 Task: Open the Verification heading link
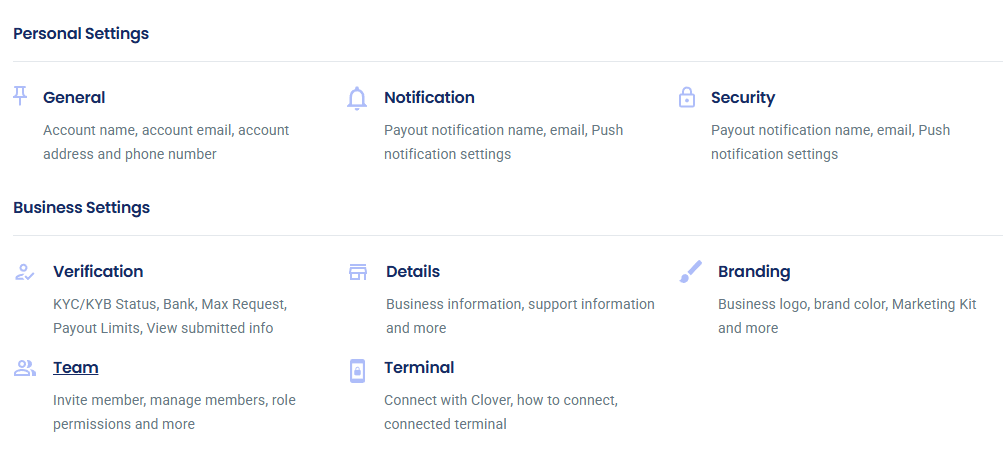click(98, 272)
